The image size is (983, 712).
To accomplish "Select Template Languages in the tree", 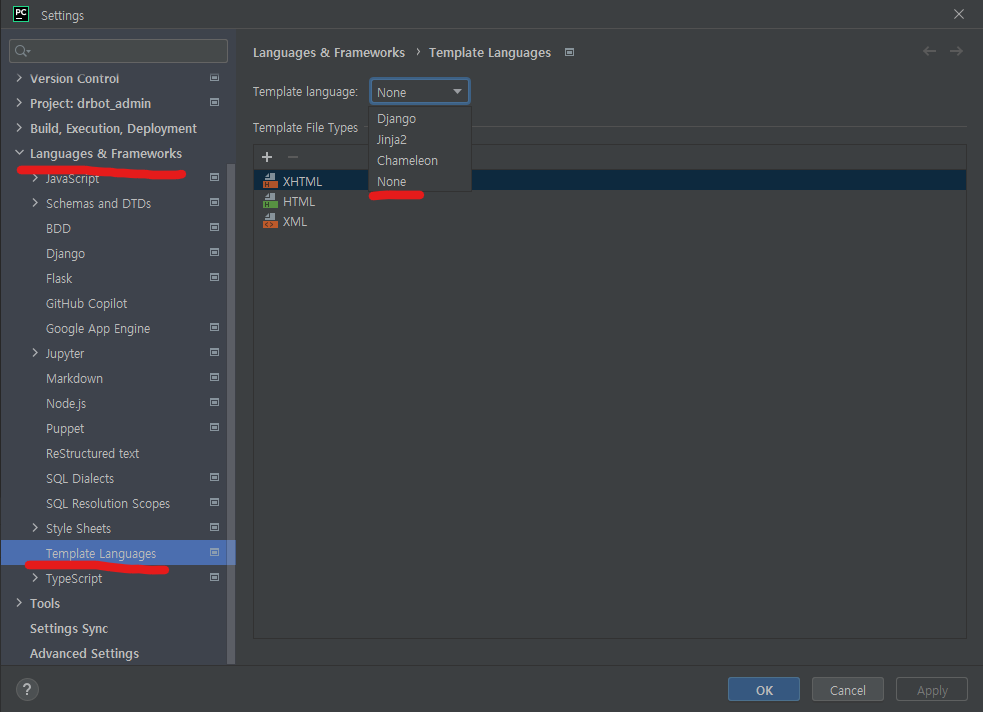I will coord(118,553).
